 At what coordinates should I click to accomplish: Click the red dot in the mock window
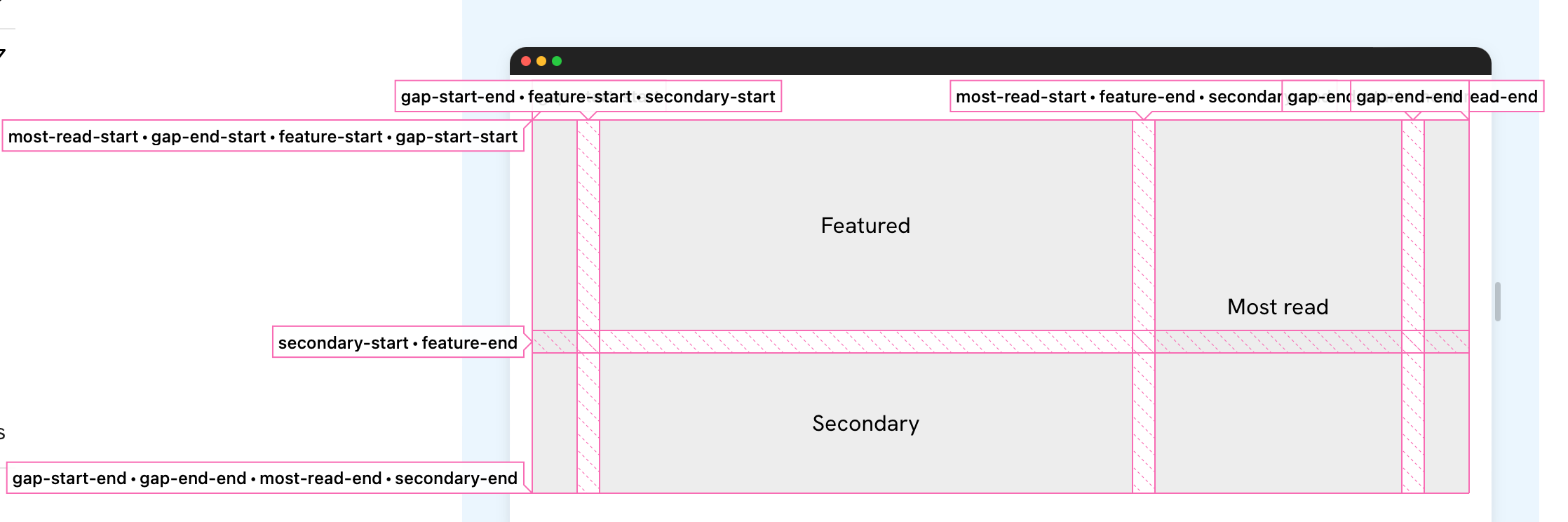click(x=526, y=61)
